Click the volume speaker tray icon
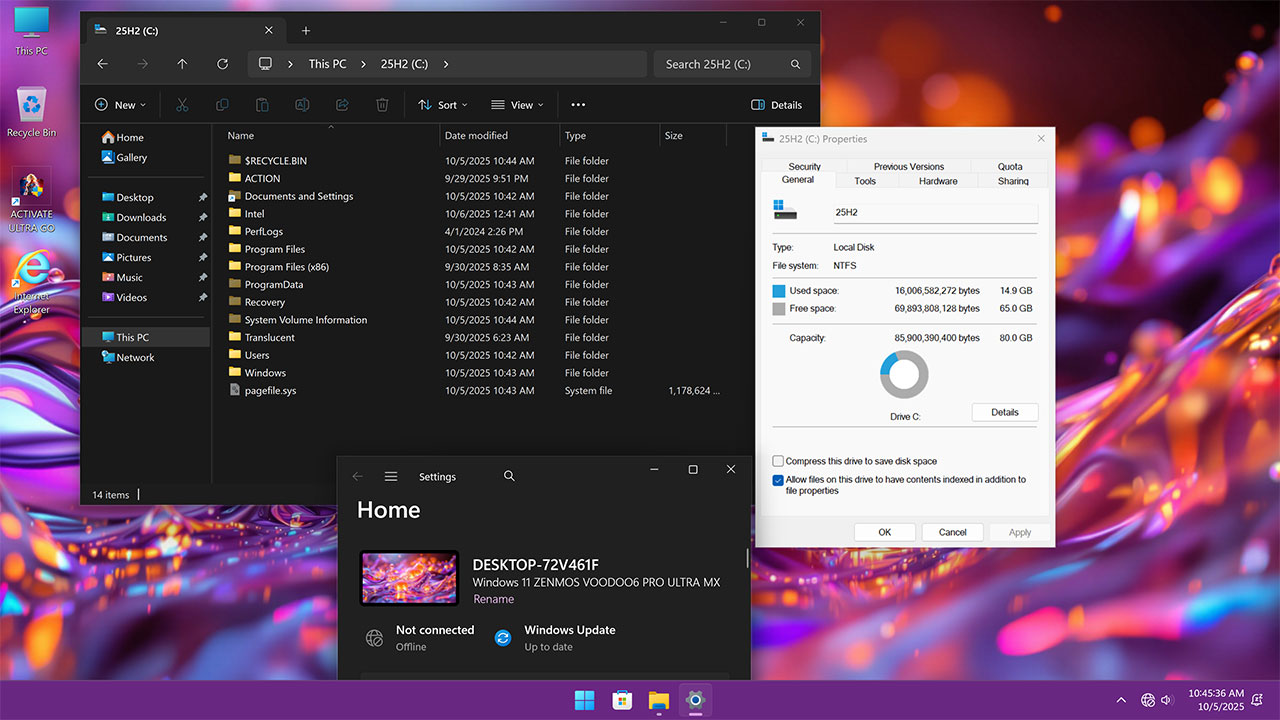This screenshot has height=720, width=1280. pos(1167,700)
